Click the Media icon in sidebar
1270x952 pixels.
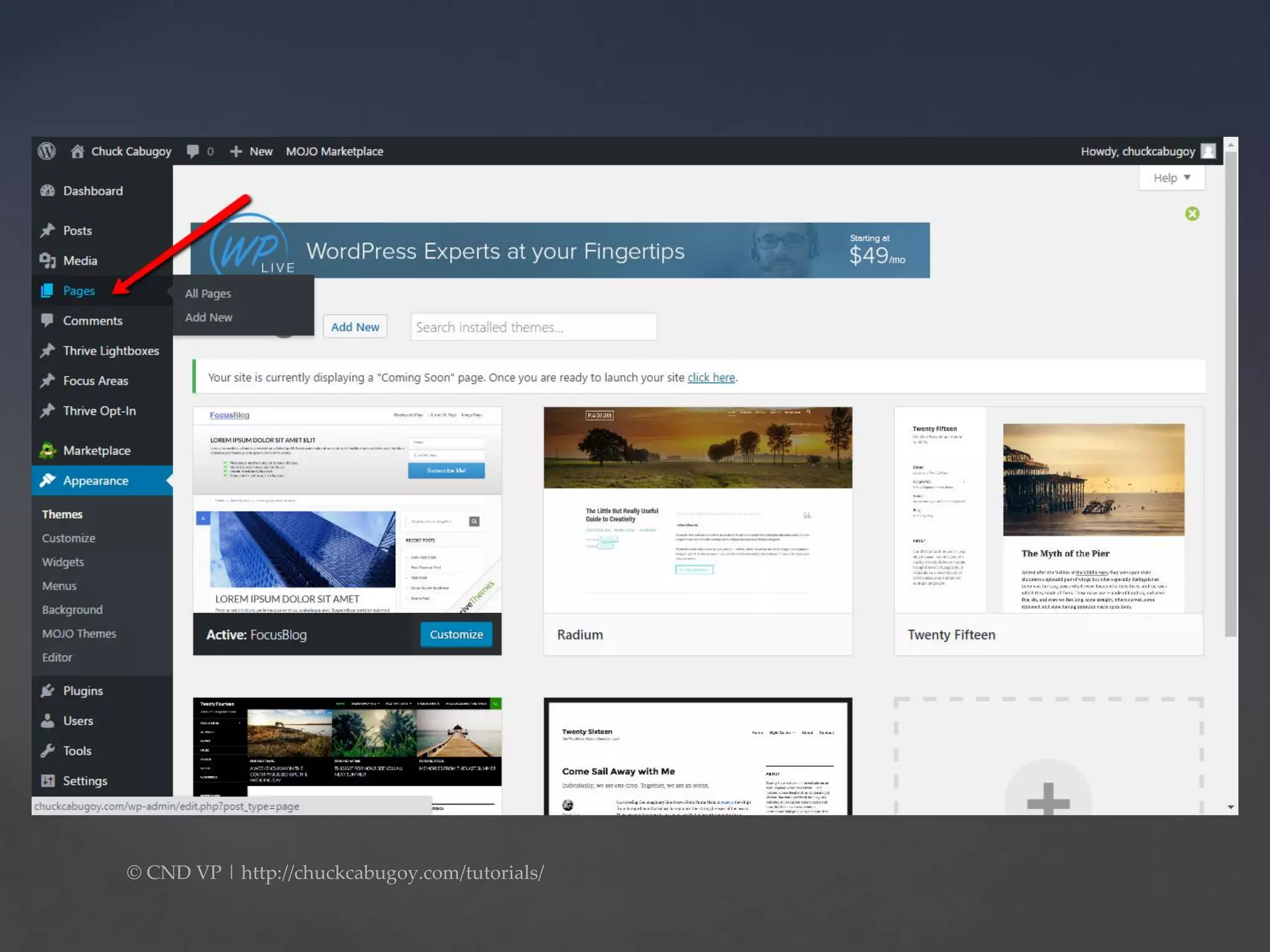coord(48,260)
